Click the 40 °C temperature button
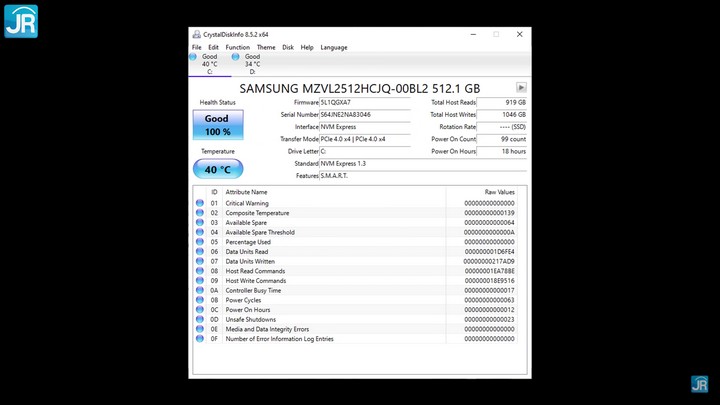 (x=218, y=169)
